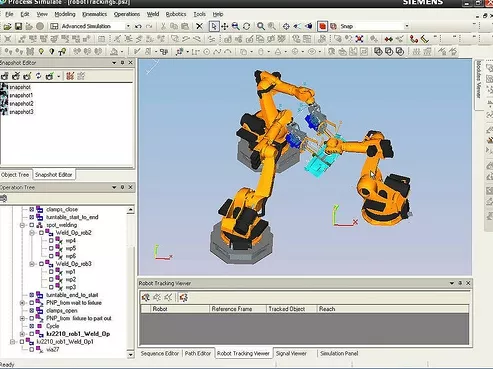The height and width of the screenshot is (369, 493).
Task: Expand the kr2210_rob1_Weld_Op node
Action: [x=22, y=334]
